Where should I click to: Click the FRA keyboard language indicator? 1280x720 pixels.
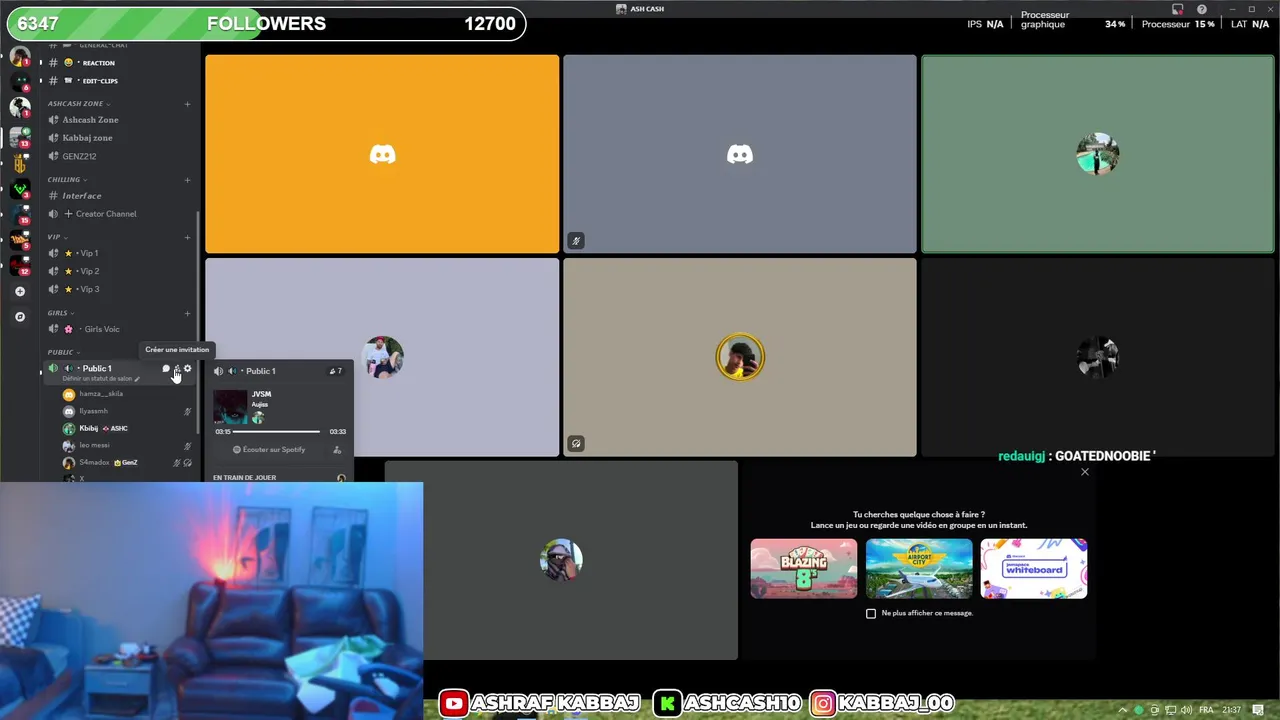click(x=1207, y=710)
